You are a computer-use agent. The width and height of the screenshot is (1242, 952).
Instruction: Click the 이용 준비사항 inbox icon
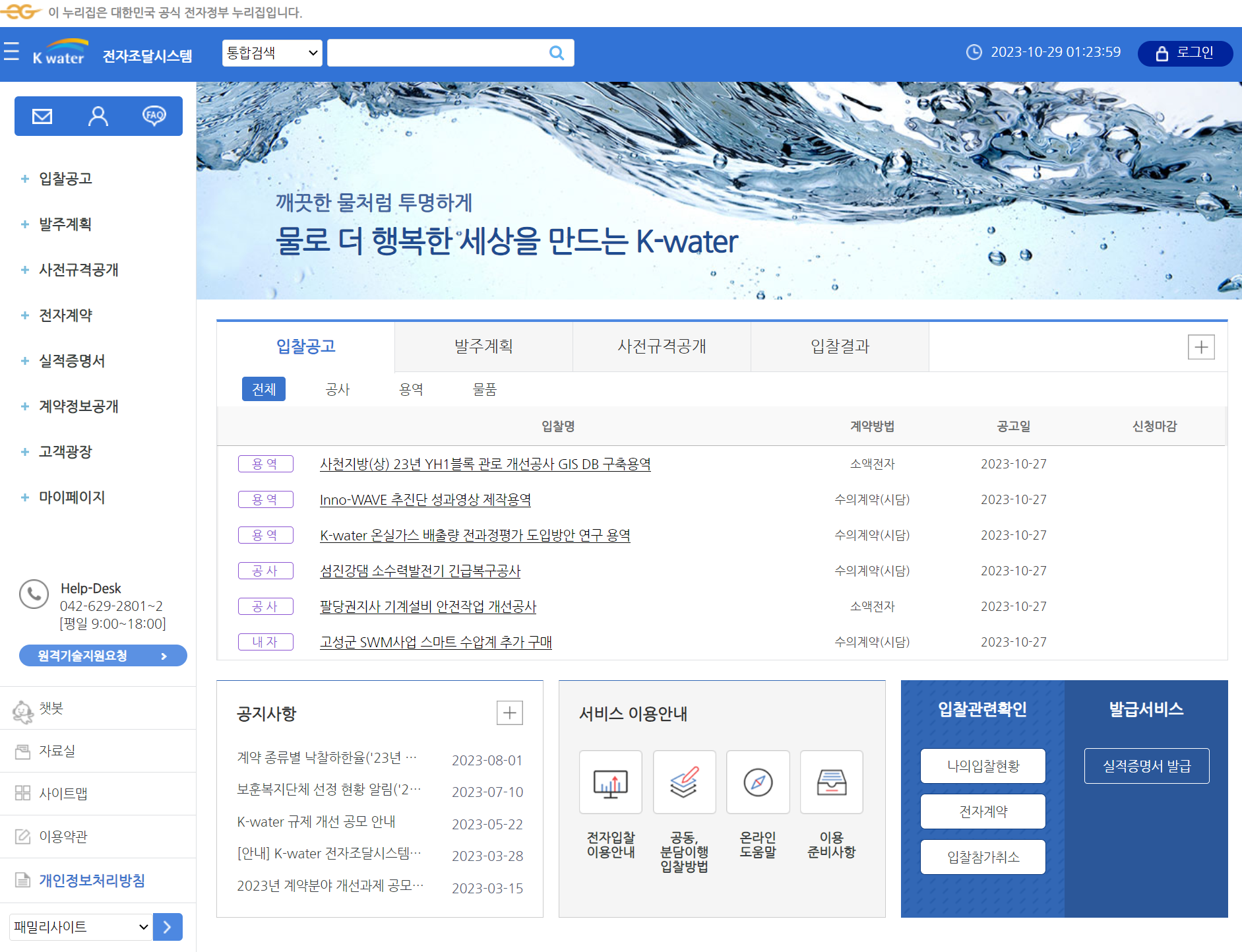point(831,782)
